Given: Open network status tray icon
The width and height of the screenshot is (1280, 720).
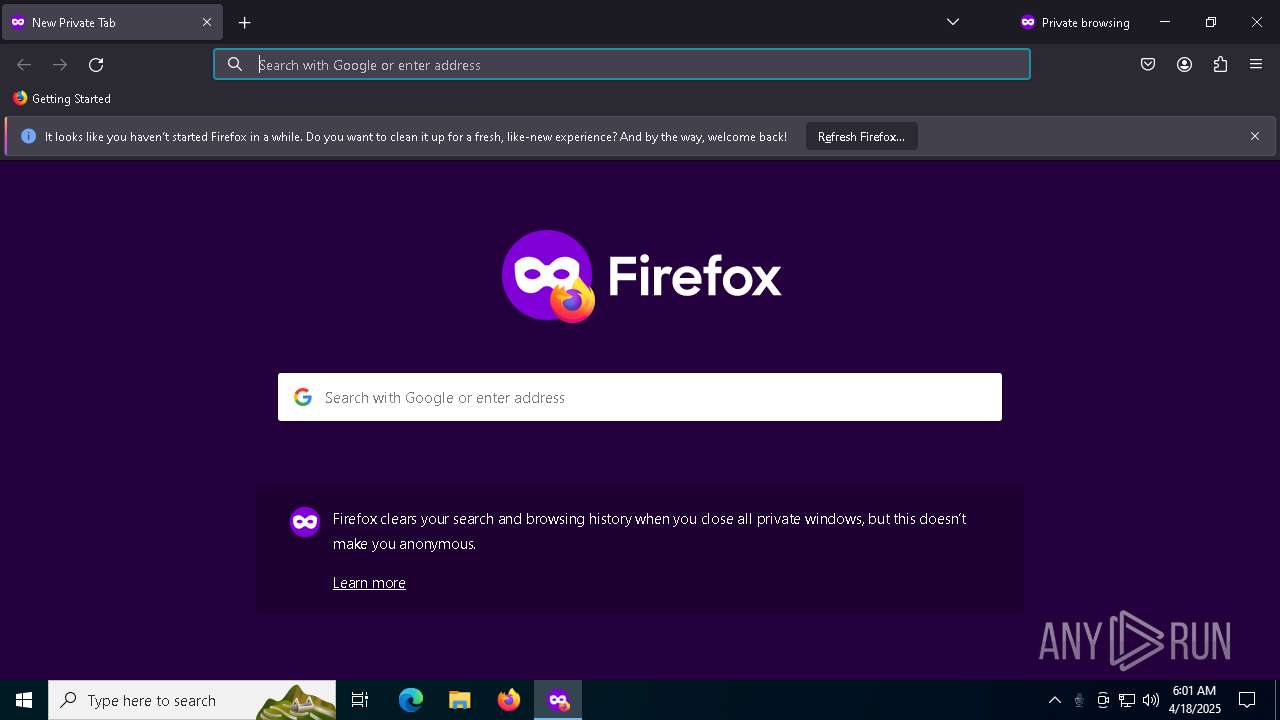Looking at the screenshot, I should coord(1127,701).
